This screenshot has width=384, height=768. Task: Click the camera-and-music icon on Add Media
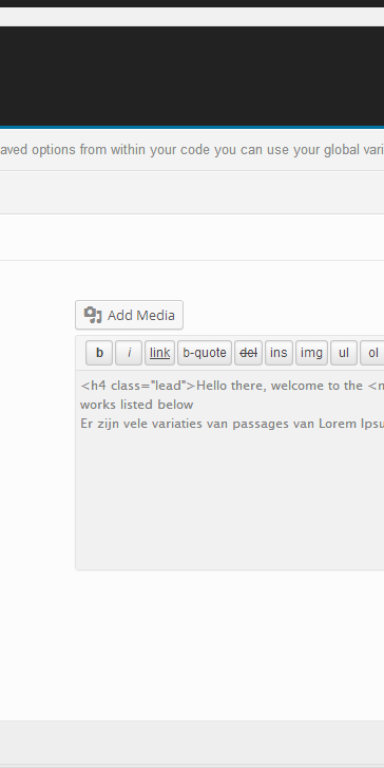[93, 315]
